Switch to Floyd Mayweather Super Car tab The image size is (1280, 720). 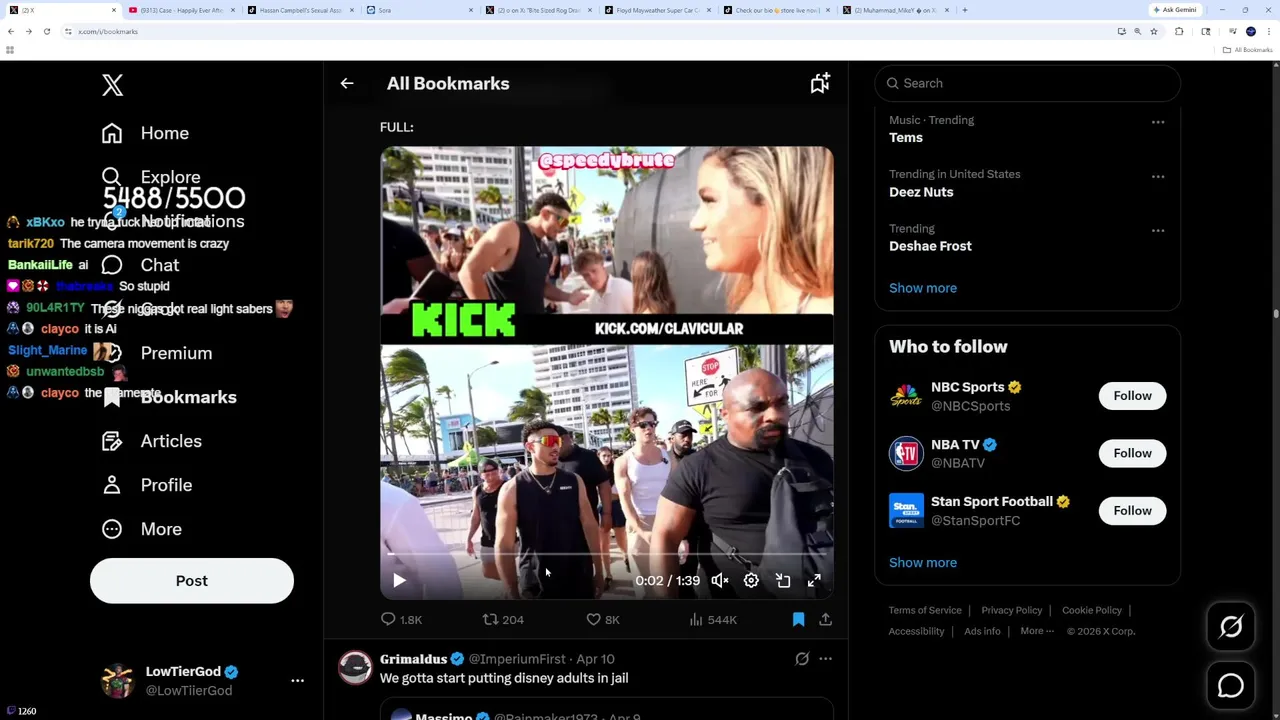click(x=657, y=10)
